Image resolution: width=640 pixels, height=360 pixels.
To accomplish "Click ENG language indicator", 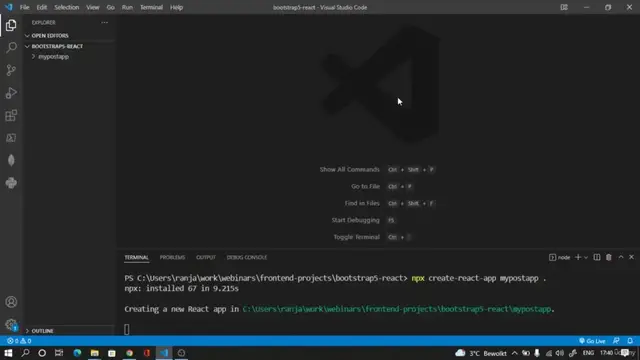I will 588,353.
